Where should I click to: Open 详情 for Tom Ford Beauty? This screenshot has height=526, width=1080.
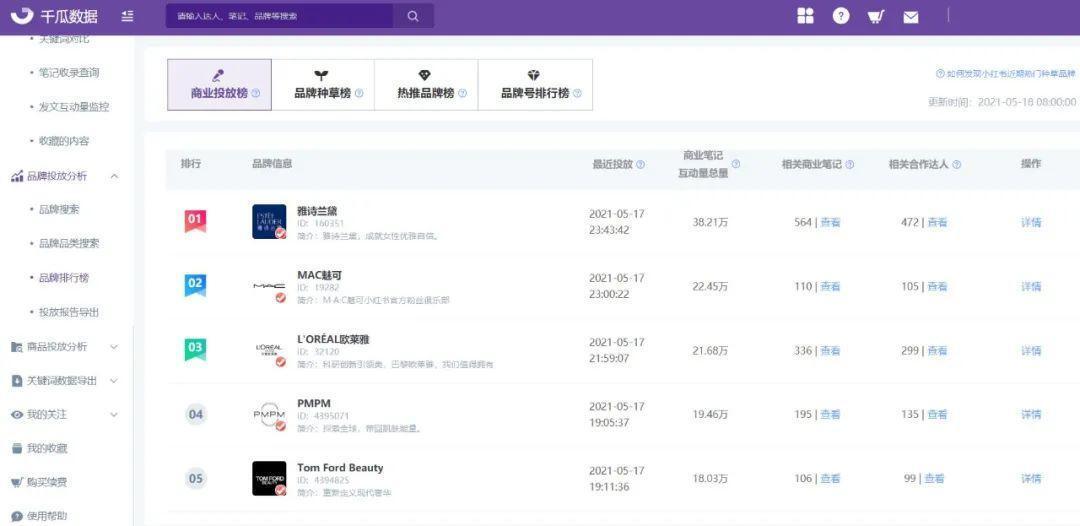pyautogui.click(x=1031, y=478)
